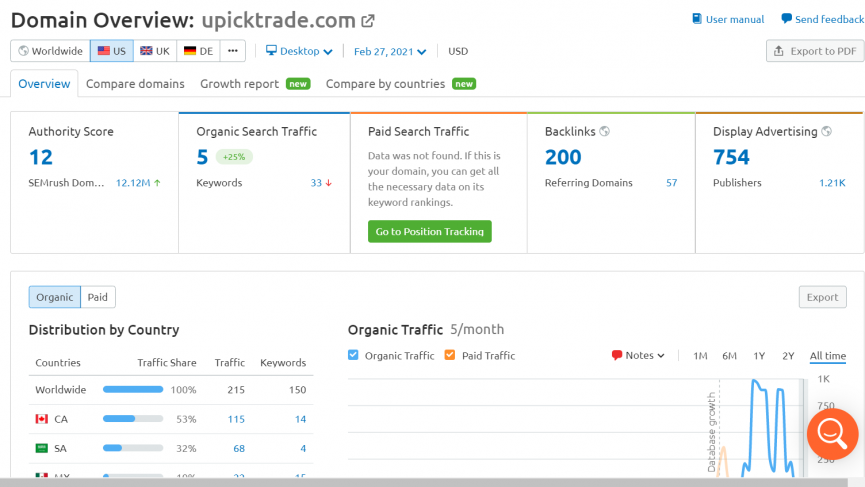Click the Worldwide traffic share bar
Viewport: 865px width, 487px height.
pos(133,389)
